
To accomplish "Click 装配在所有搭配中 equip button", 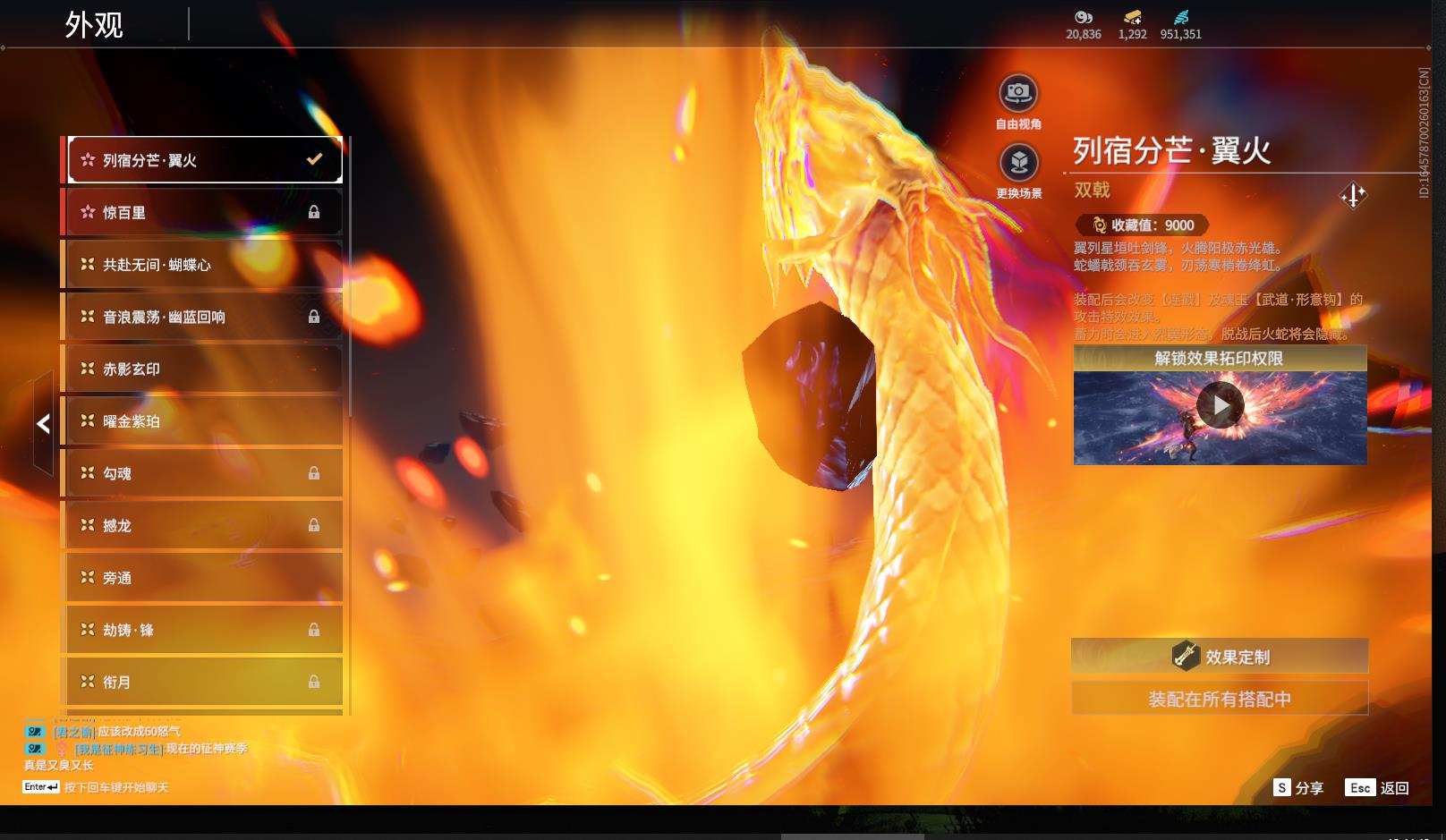I will [1220, 699].
